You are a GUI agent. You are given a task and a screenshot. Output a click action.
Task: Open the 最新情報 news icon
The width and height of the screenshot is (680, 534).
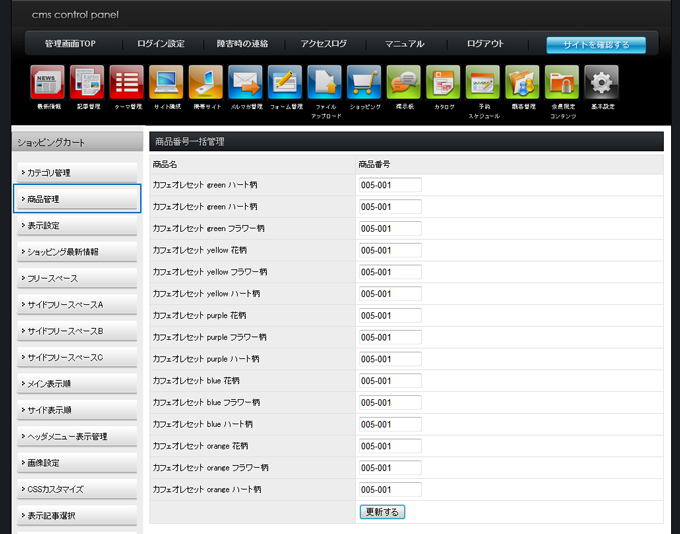[x=48, y=83]
